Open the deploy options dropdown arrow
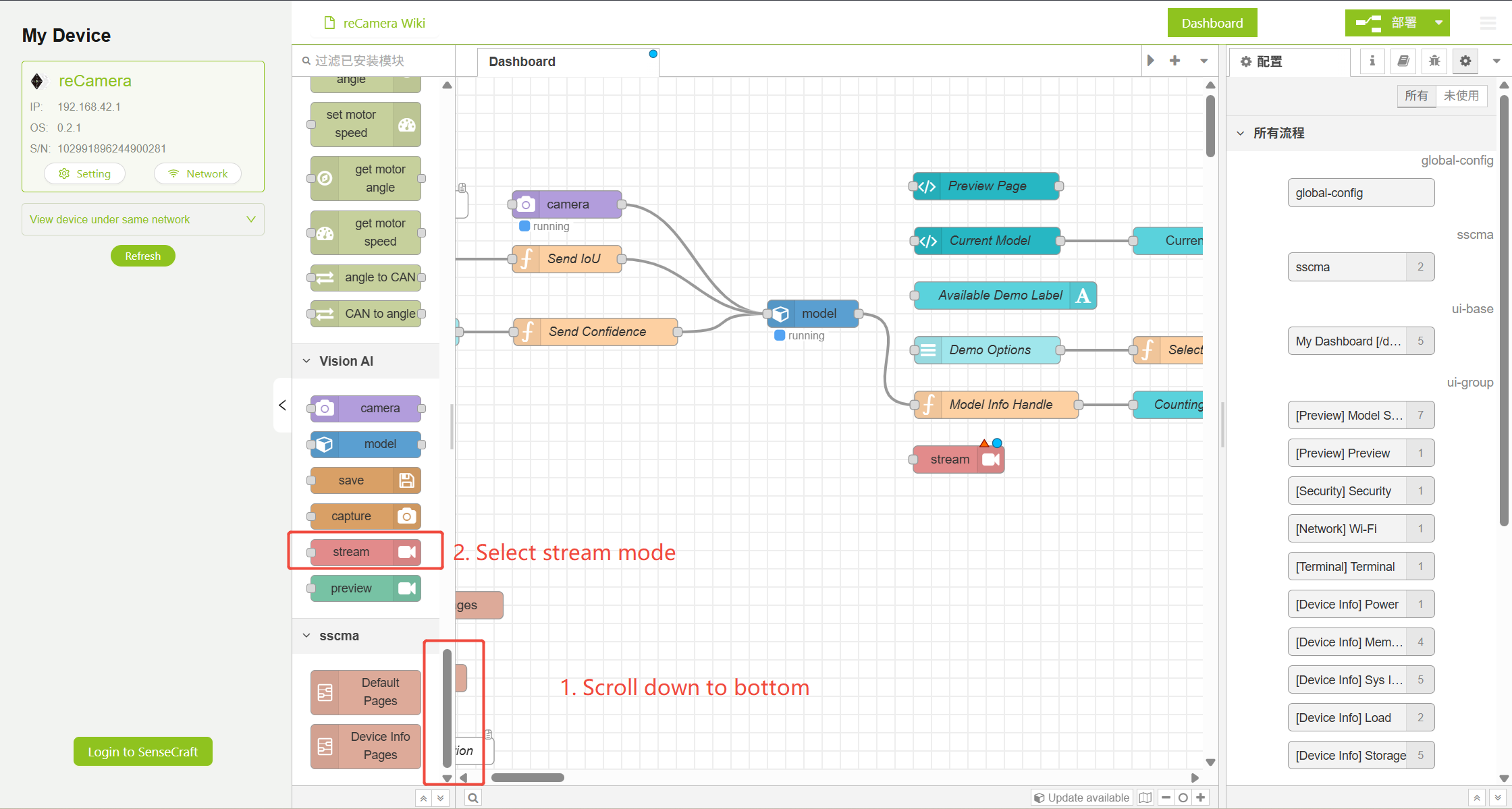This screenshot has height=809, width=1512. 1438,23
